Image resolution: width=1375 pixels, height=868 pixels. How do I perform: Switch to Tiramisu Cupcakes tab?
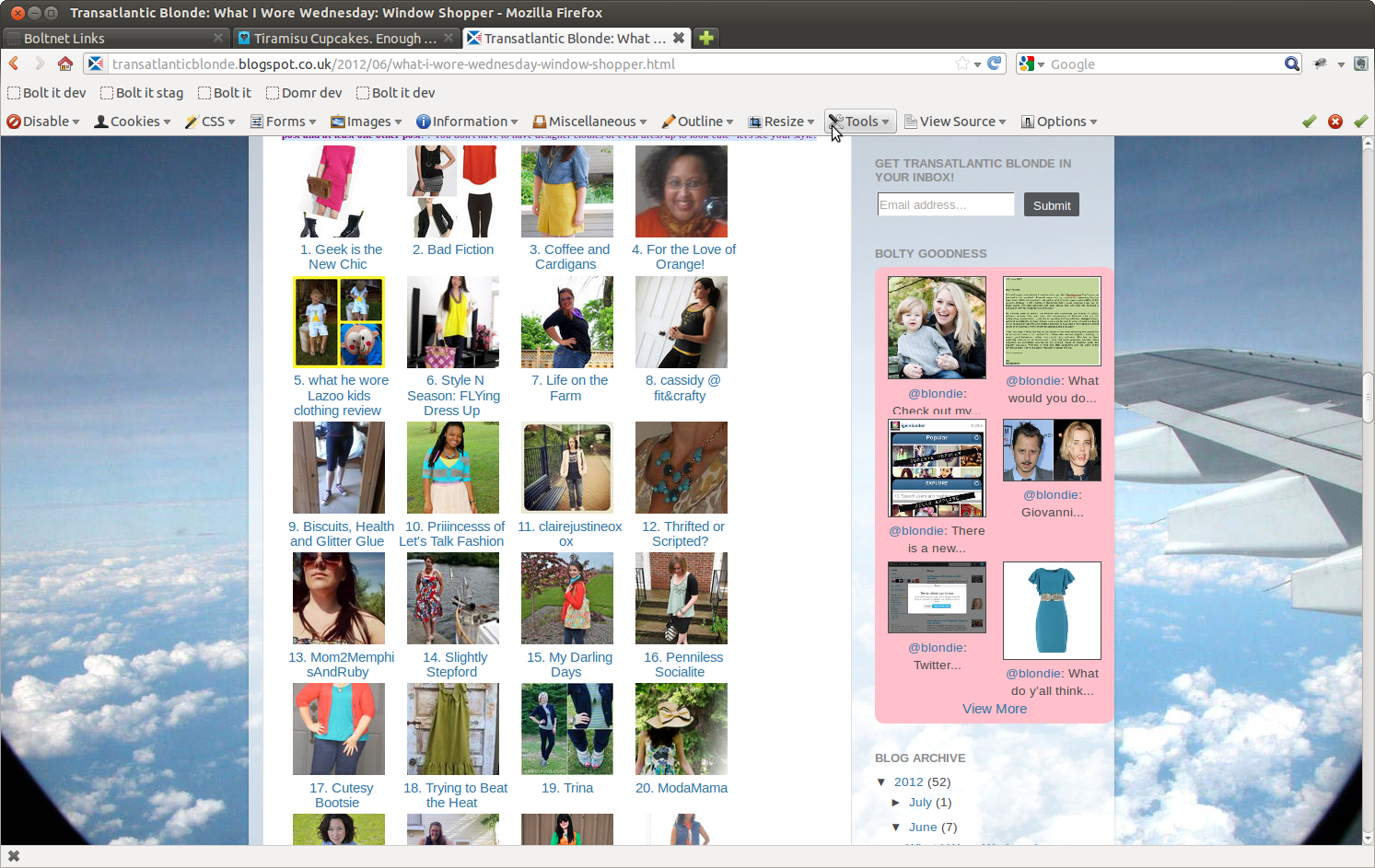click(x=345, y=38)
